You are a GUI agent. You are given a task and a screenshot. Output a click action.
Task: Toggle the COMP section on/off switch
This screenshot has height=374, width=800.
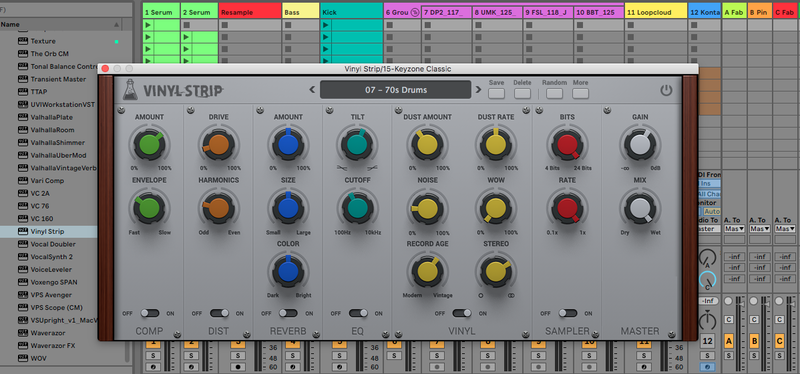pos(149,313)
